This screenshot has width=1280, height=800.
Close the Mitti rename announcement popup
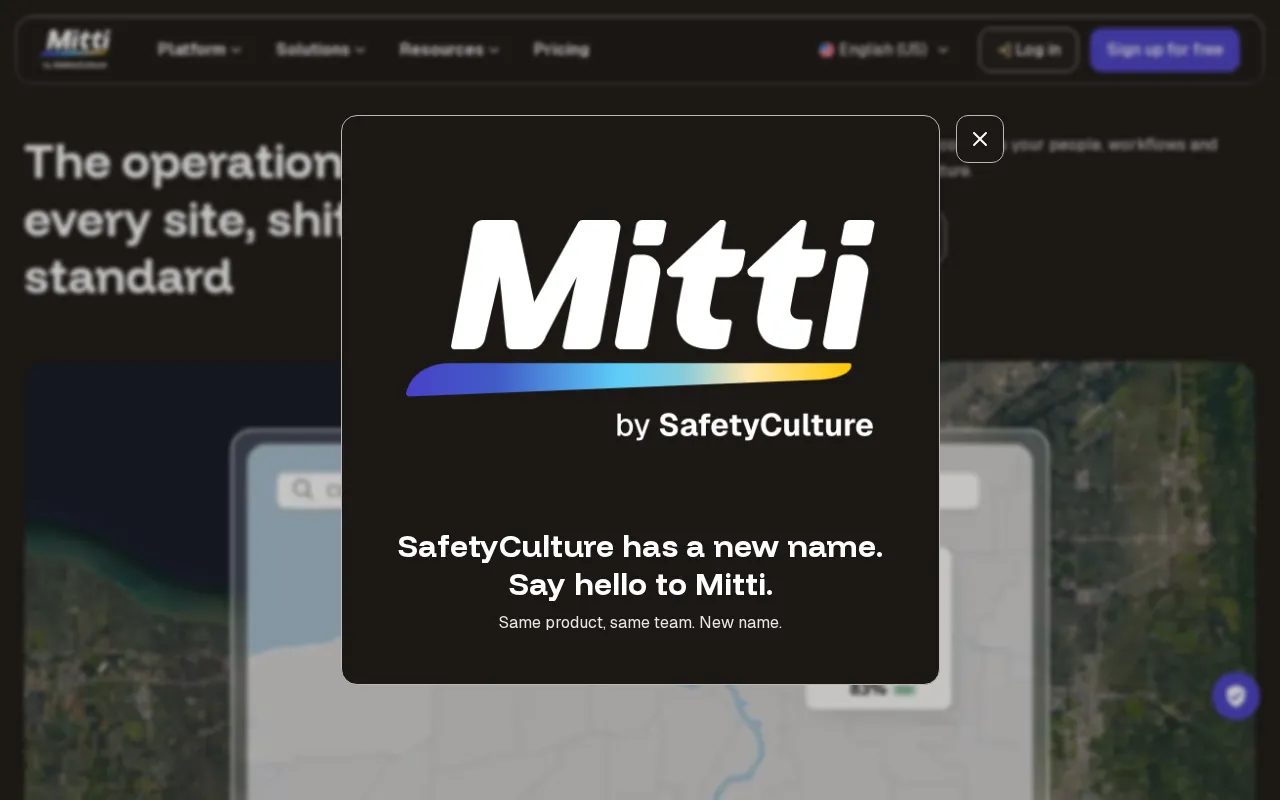point(980,139)
